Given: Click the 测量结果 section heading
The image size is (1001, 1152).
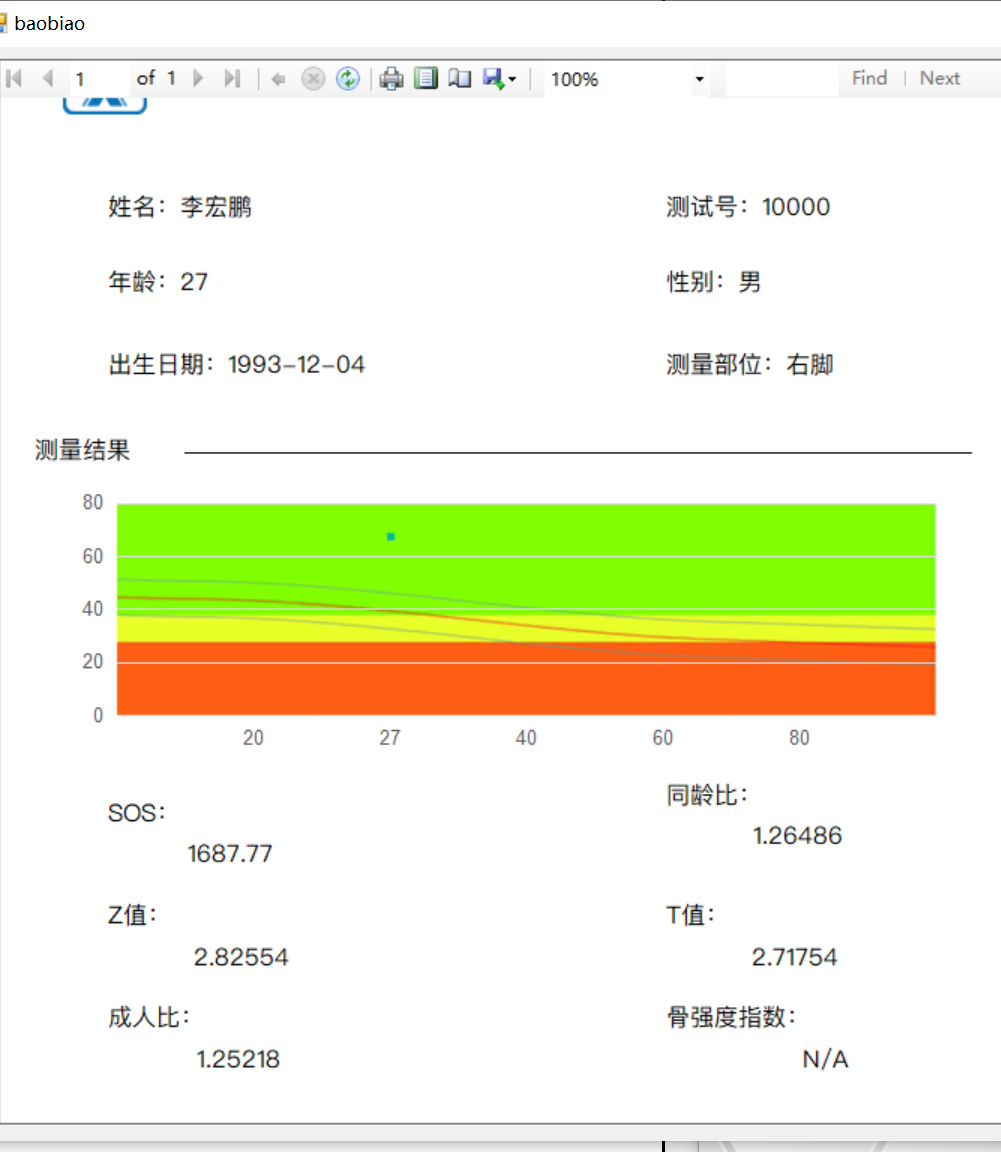Looking at the screenshot, I should pos(82,450).
